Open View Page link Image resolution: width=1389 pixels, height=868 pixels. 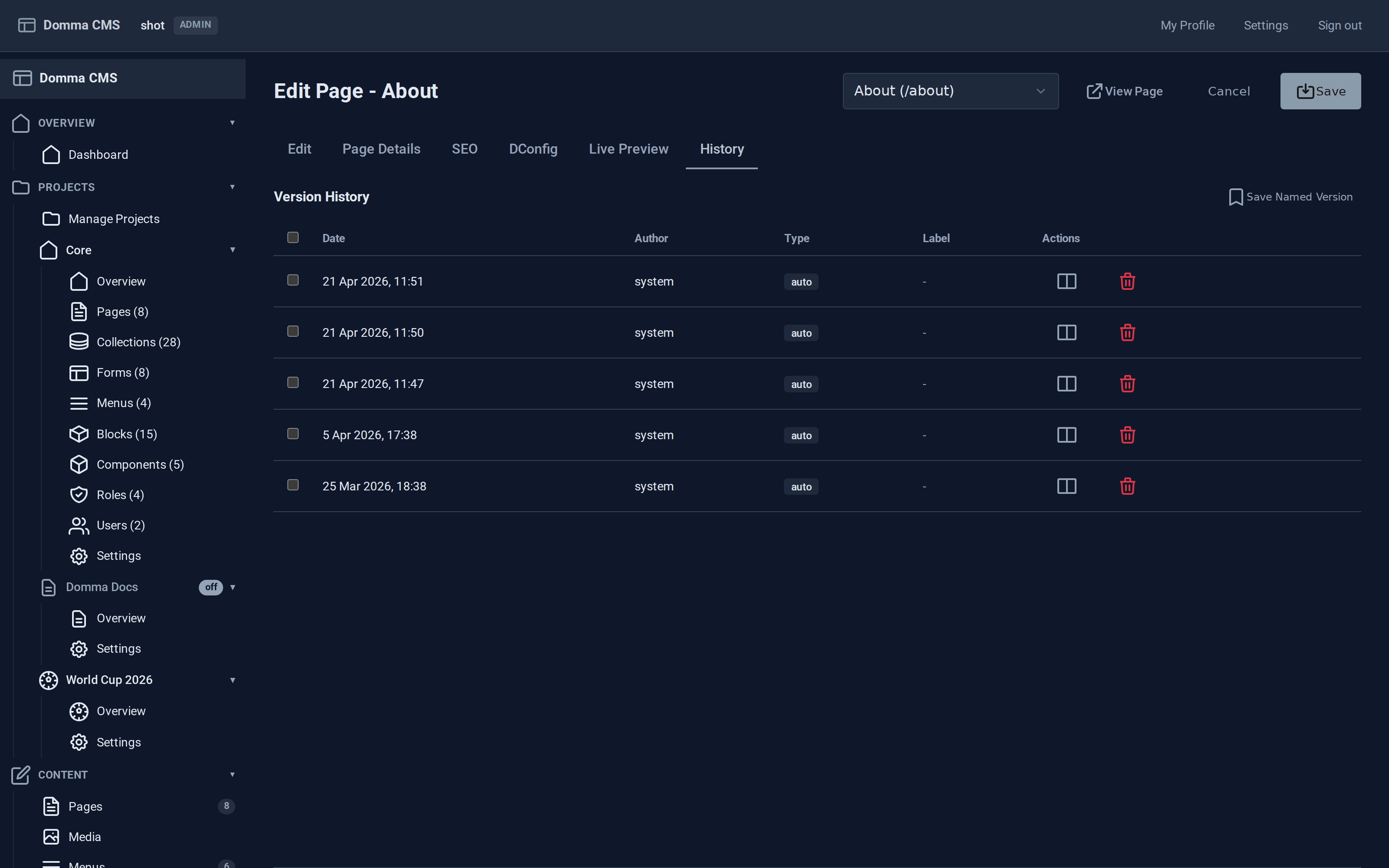tap(1124, 91)
